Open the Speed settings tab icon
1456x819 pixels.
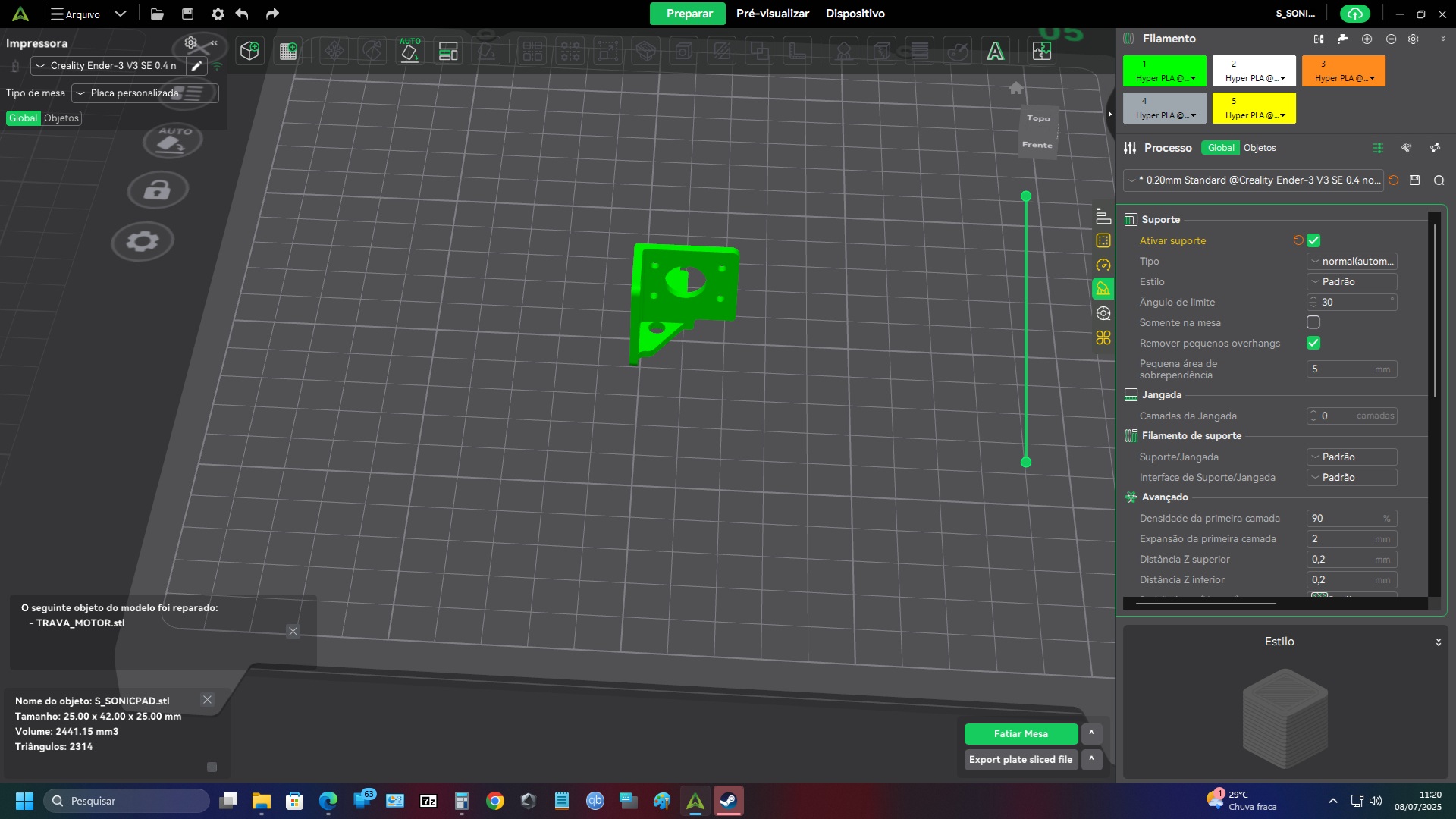click(1103, 265)
